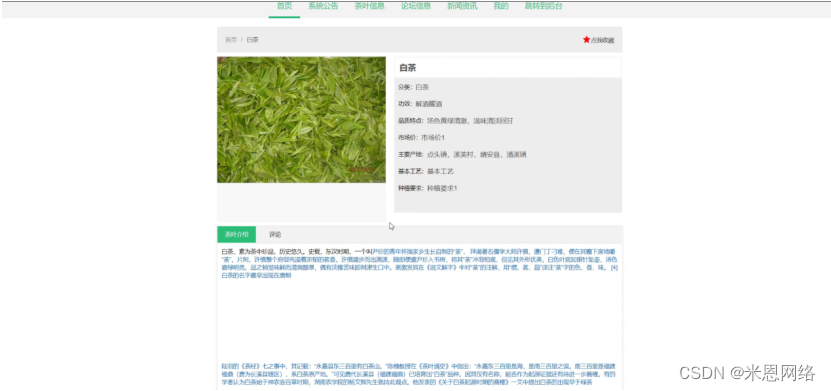Click the 品质特点 description row
Screen dimensions: 831x391
pos(455,121)
